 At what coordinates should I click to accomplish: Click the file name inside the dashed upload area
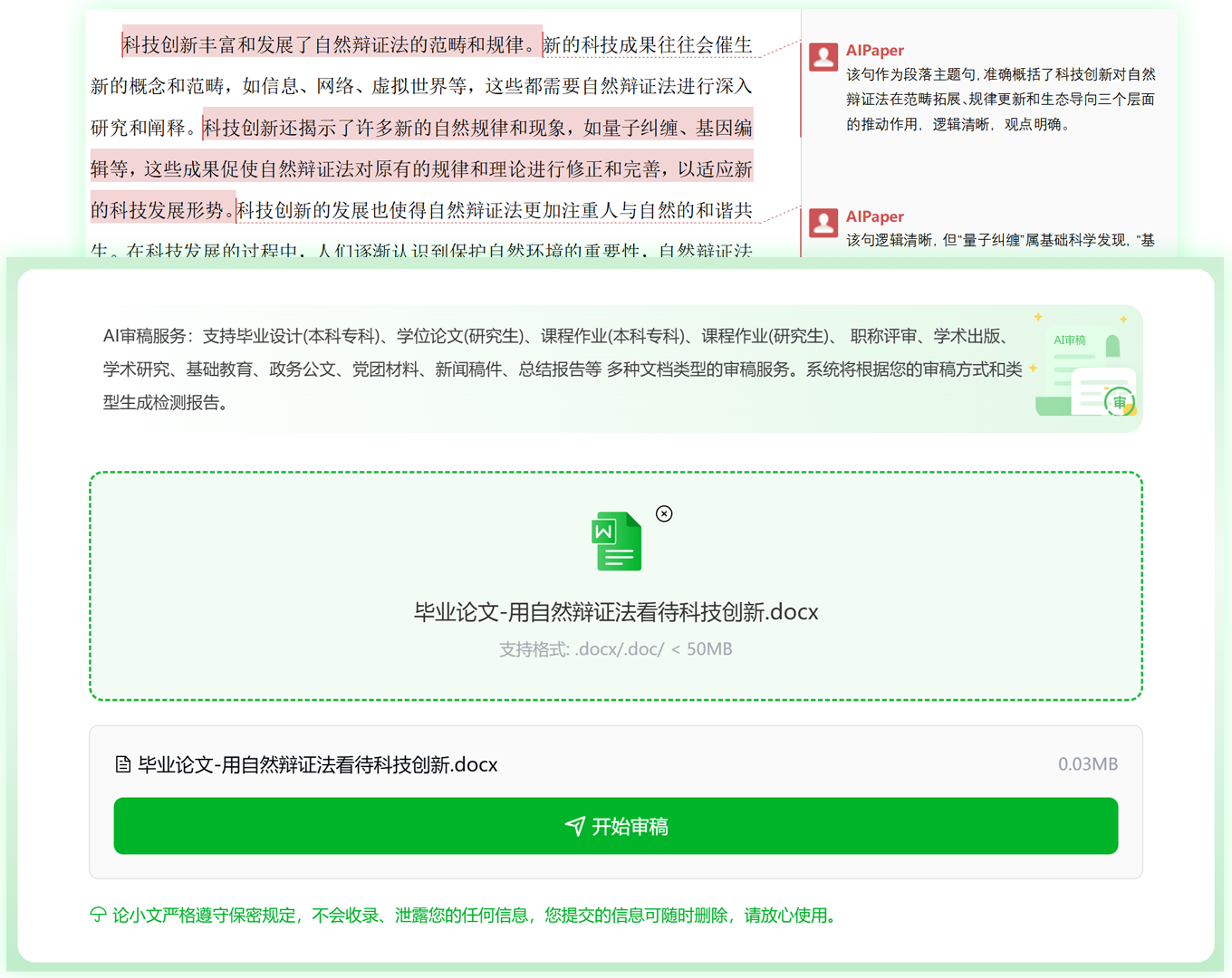[x=616, y=612]
